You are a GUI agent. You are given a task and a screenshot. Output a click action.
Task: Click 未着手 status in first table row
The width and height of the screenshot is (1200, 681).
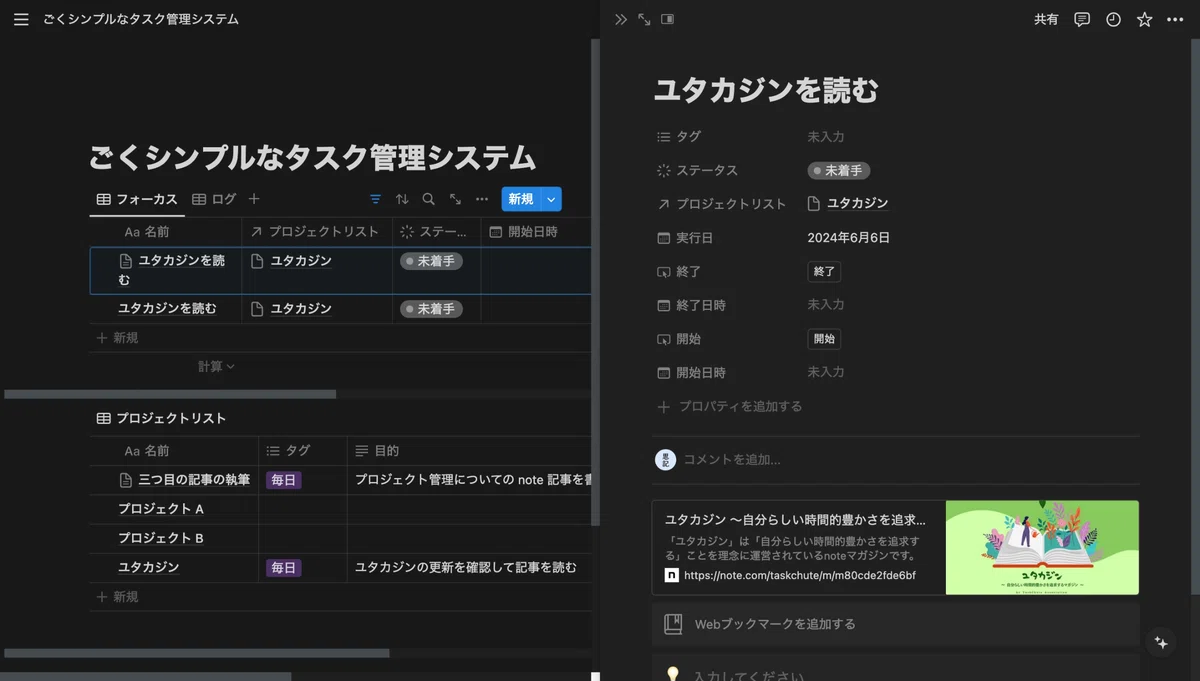point(431,261)
